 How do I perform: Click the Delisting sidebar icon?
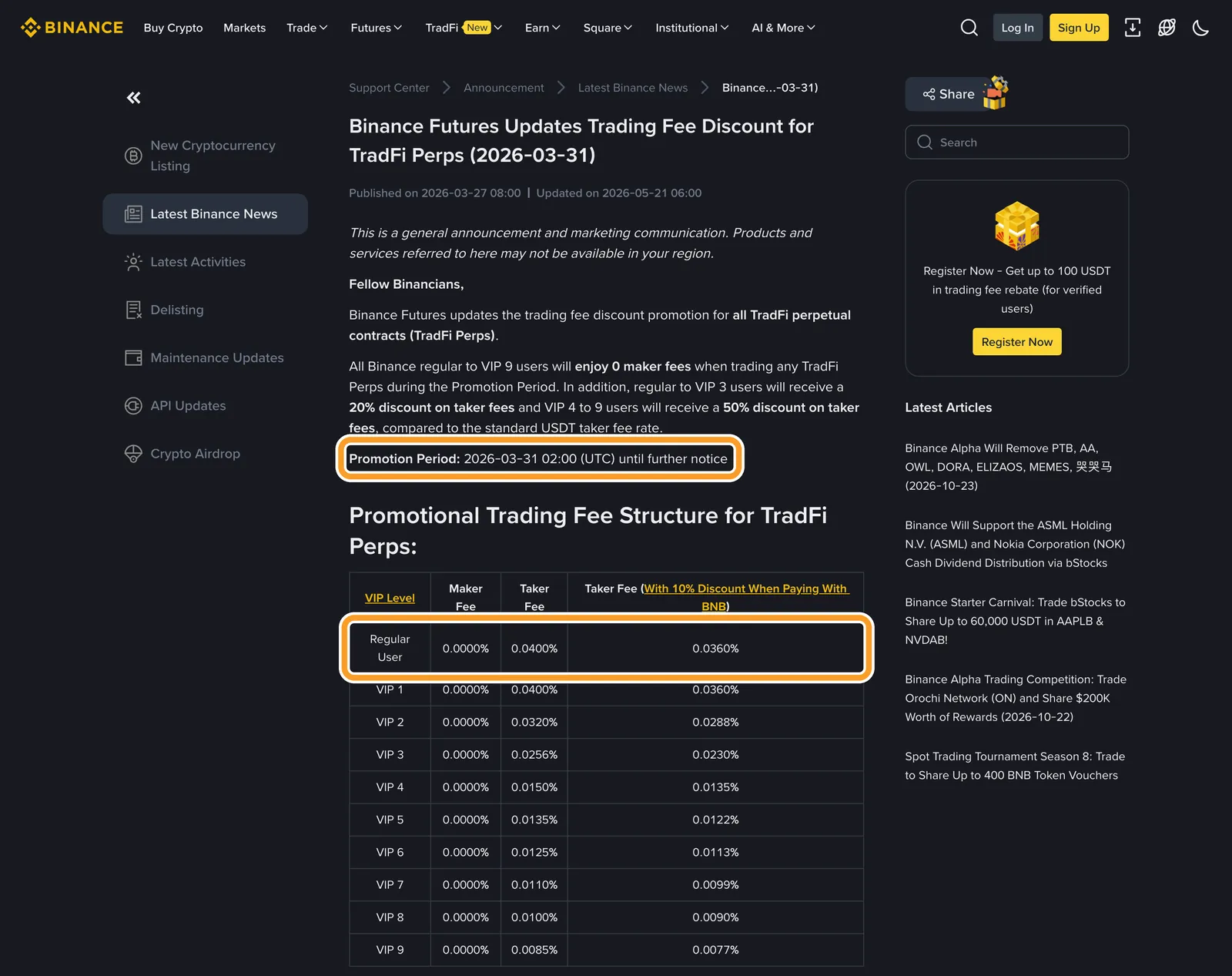tap(133, 310)
